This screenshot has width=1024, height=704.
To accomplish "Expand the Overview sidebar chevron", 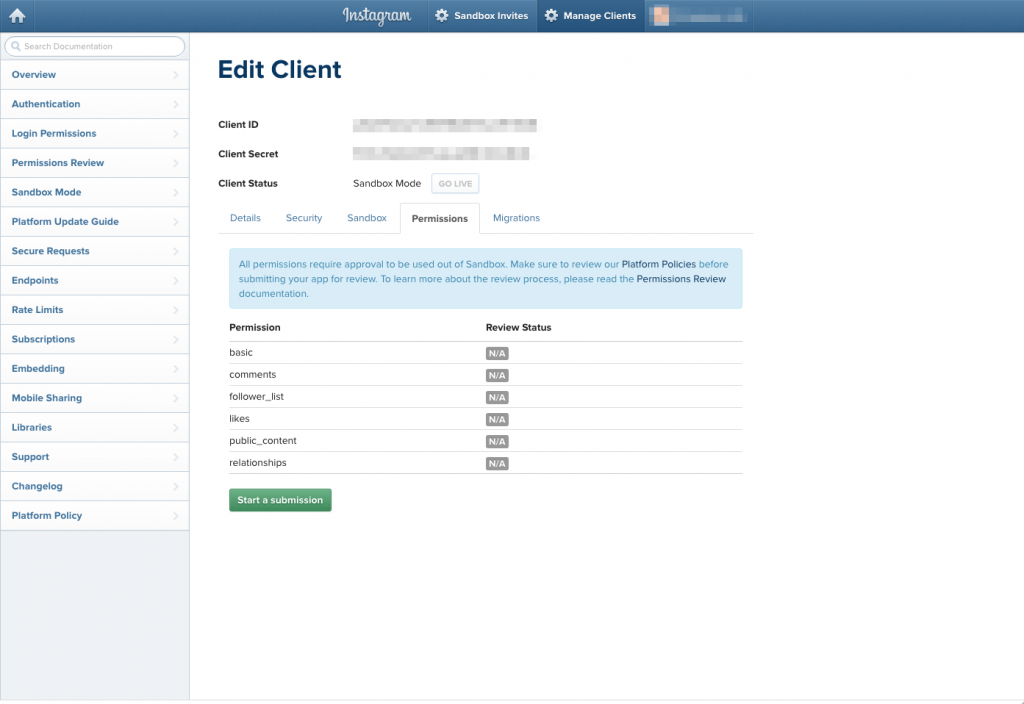I will point(176,75).
